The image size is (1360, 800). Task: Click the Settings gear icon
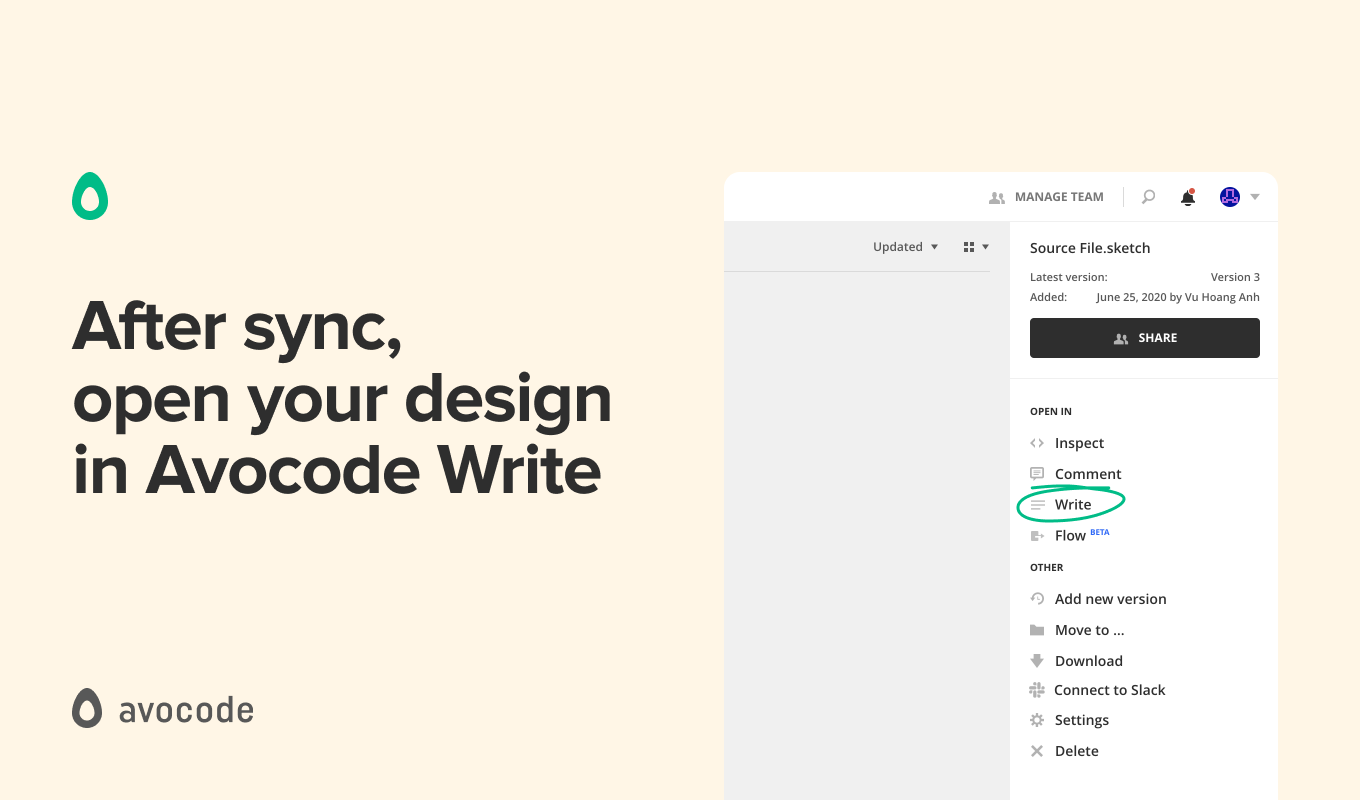pyautogui.click(x=1037, y=720)
